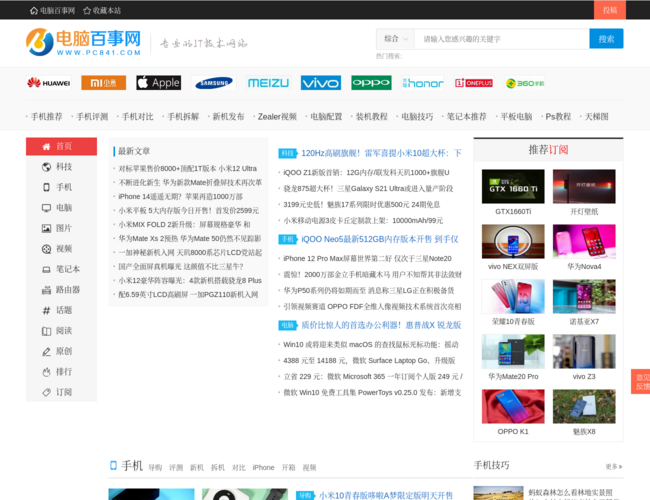Open Ps教程 nav link
The image size is (650, 500).
pos(558,117)
